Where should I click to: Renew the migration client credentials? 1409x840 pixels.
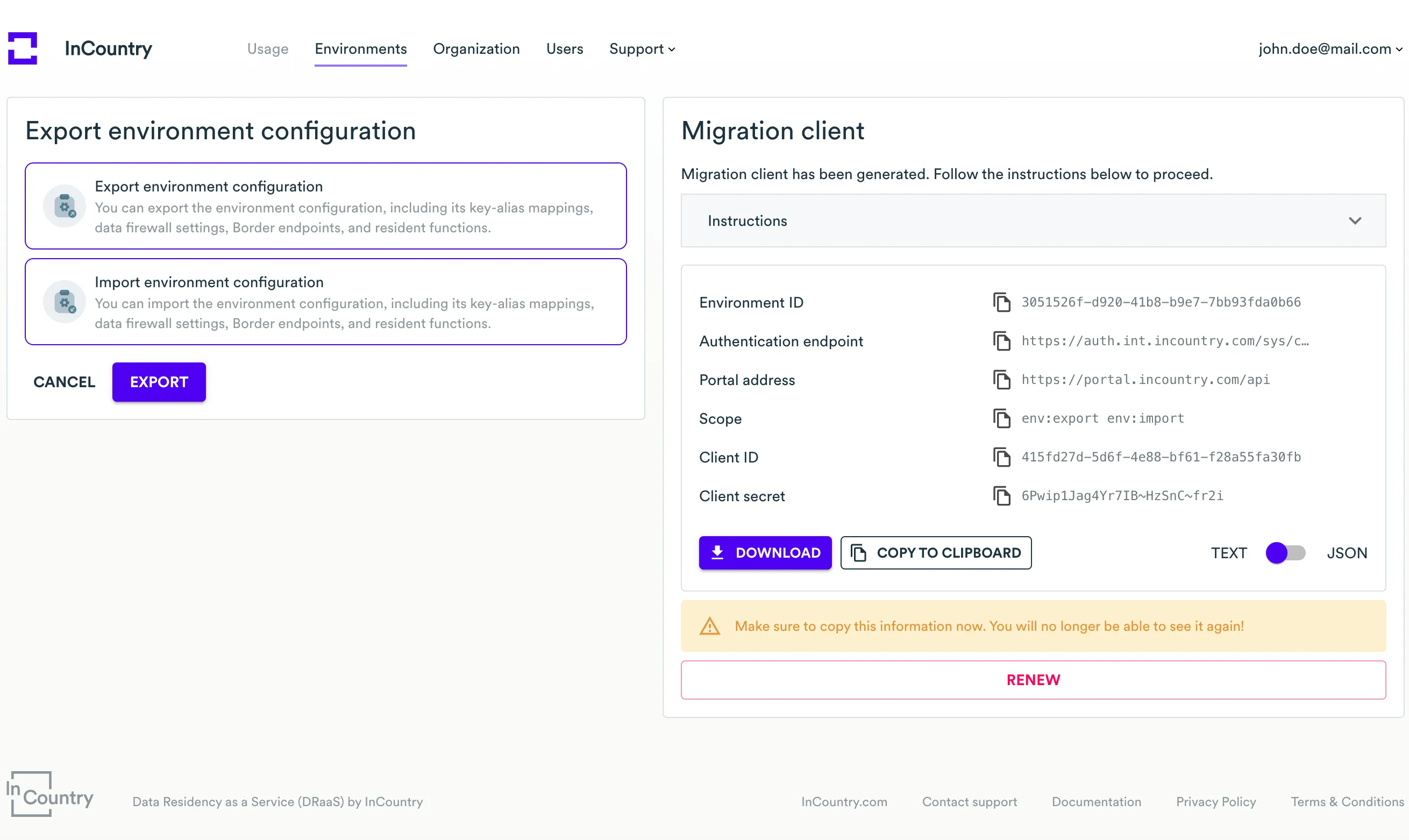click(1033, 679)
